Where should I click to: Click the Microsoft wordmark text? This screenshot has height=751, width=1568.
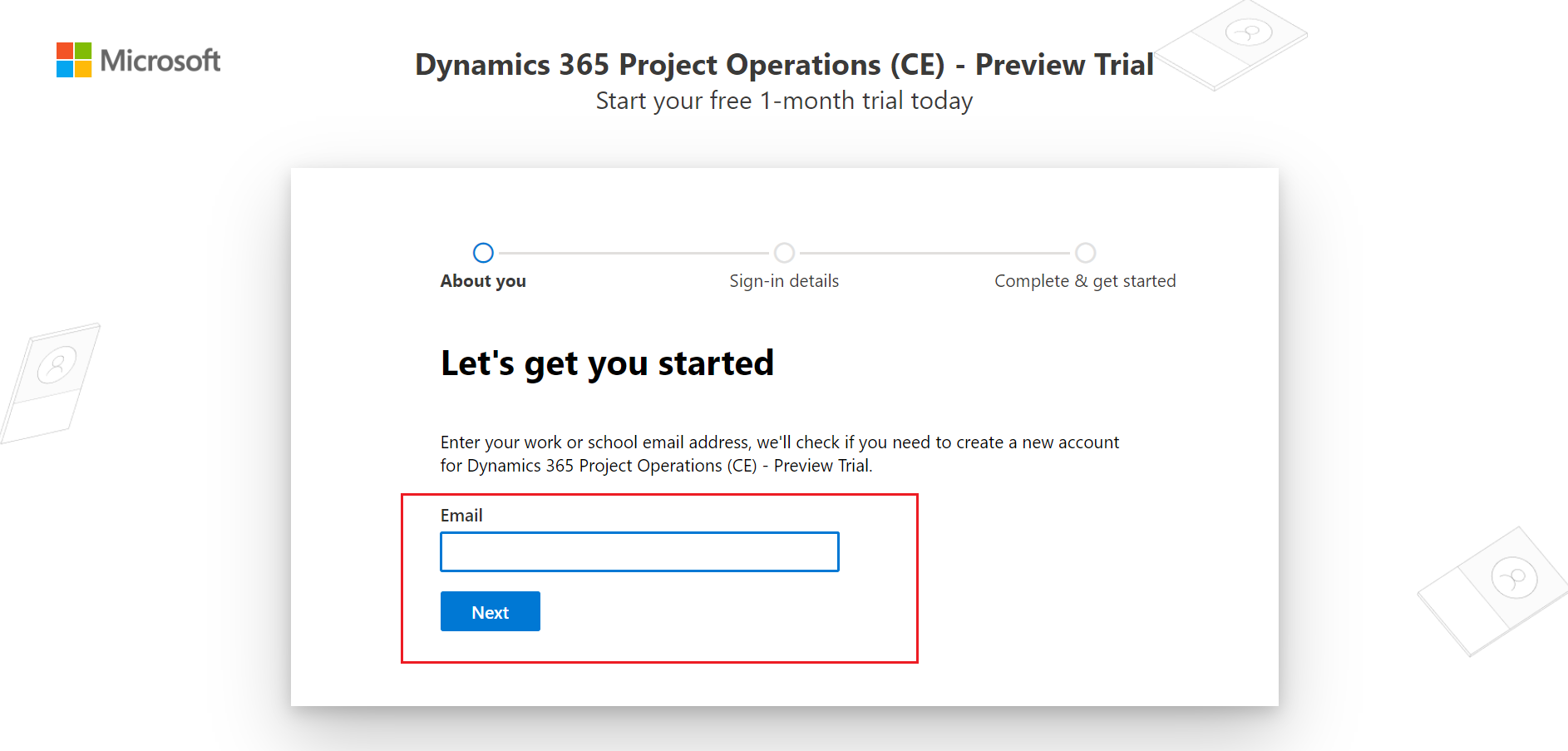coord(160,61)
